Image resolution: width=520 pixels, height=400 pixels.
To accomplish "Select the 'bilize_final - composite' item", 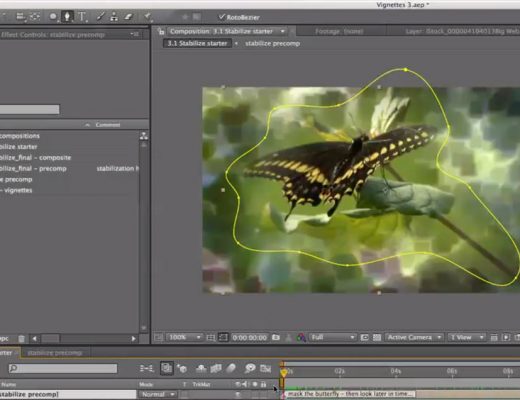I will click(x=35, y=158).
